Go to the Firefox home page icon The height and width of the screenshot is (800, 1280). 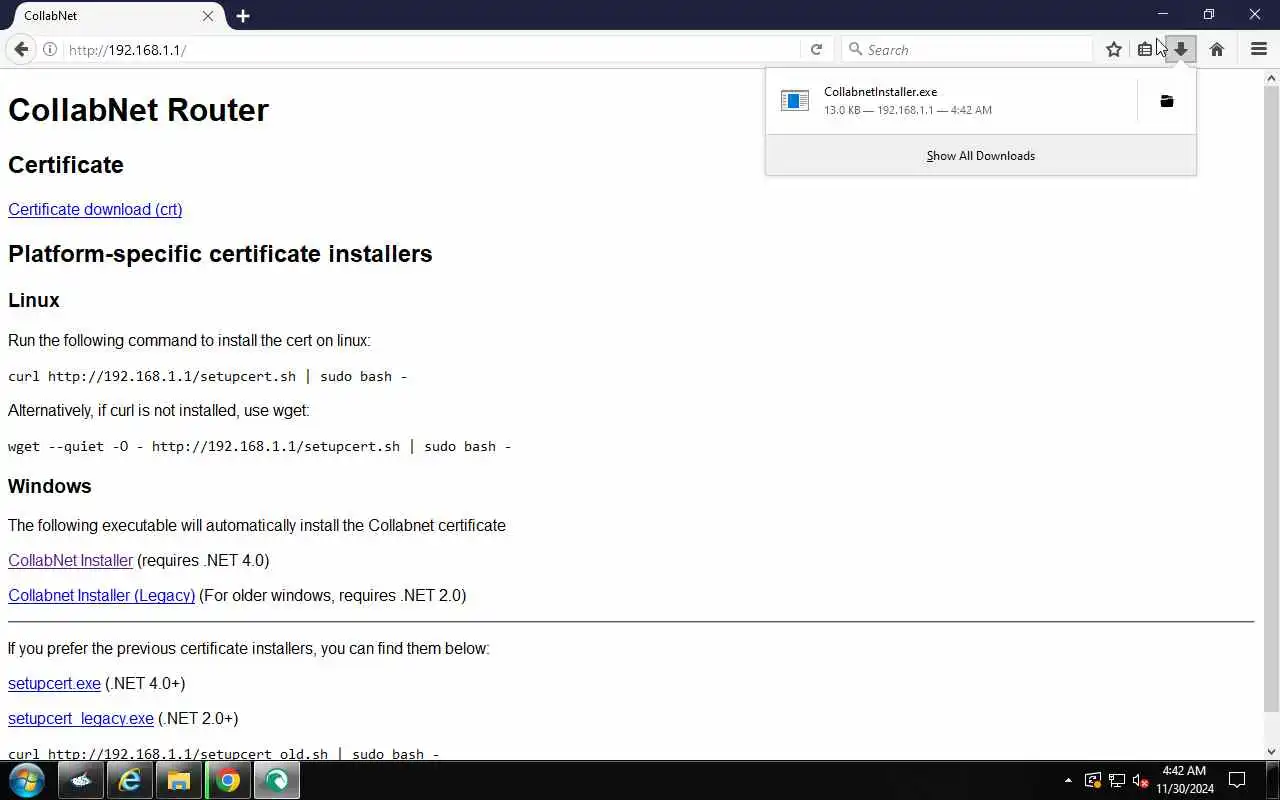[x=1217, y=49]
